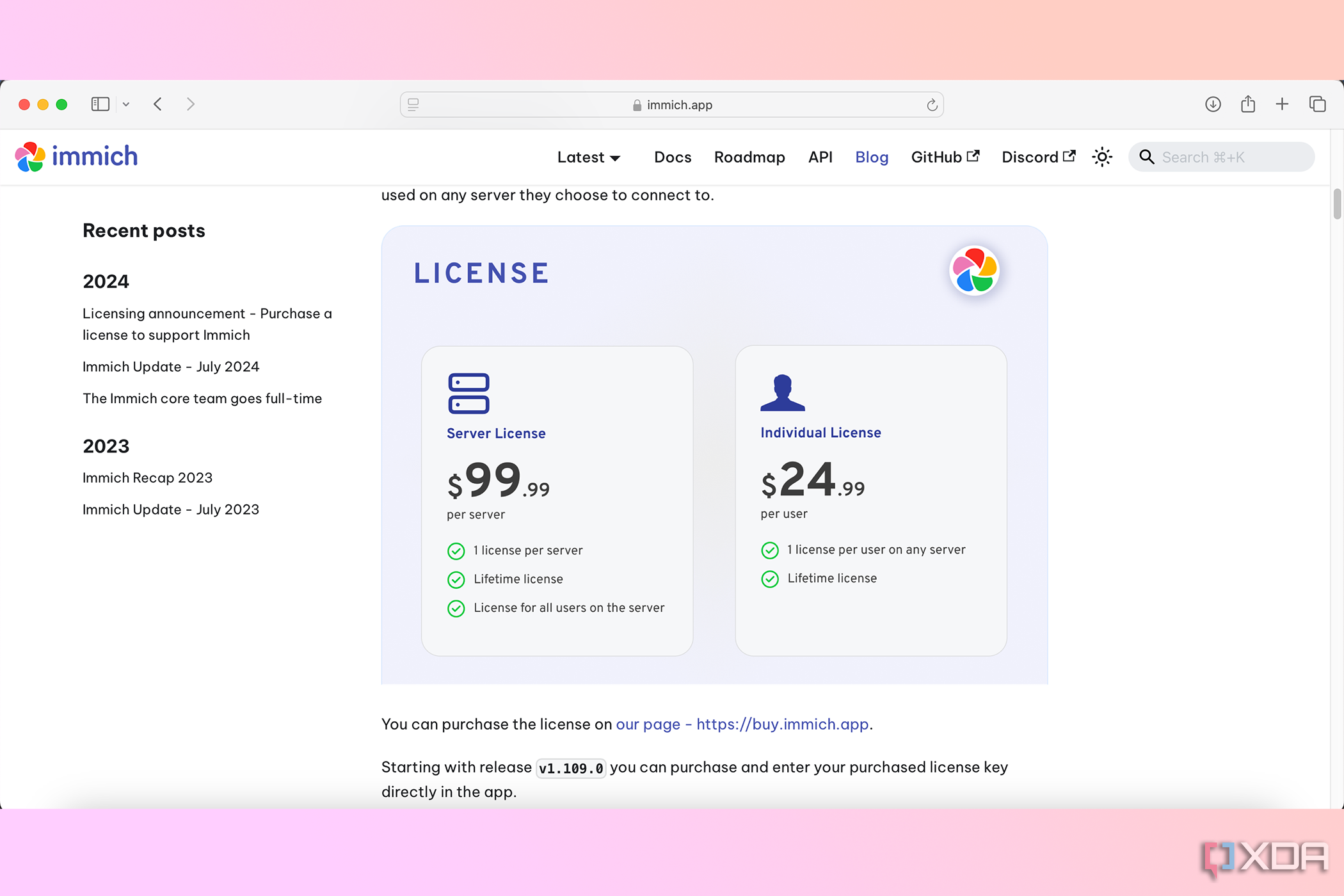The image size is (1344, 896).
Task: Click the checkmark beside 'License for all users'
Action: click(456, 608)
